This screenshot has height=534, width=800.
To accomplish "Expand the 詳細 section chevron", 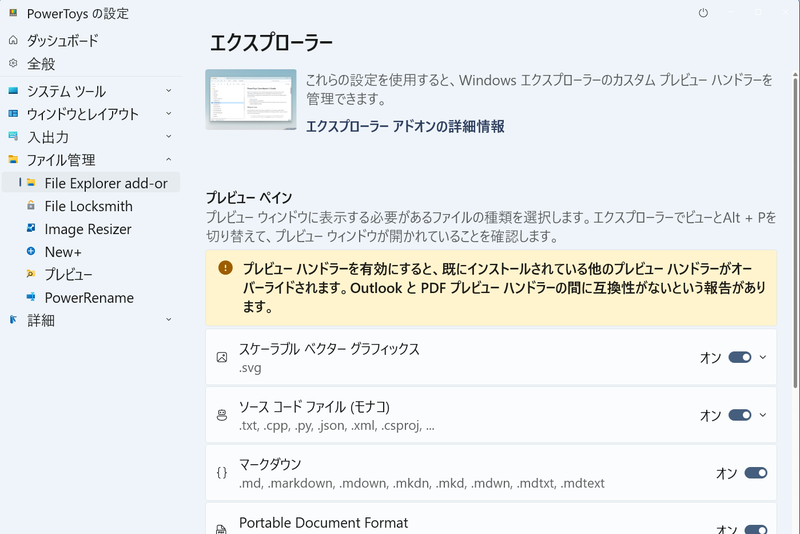I will point(168,320).
